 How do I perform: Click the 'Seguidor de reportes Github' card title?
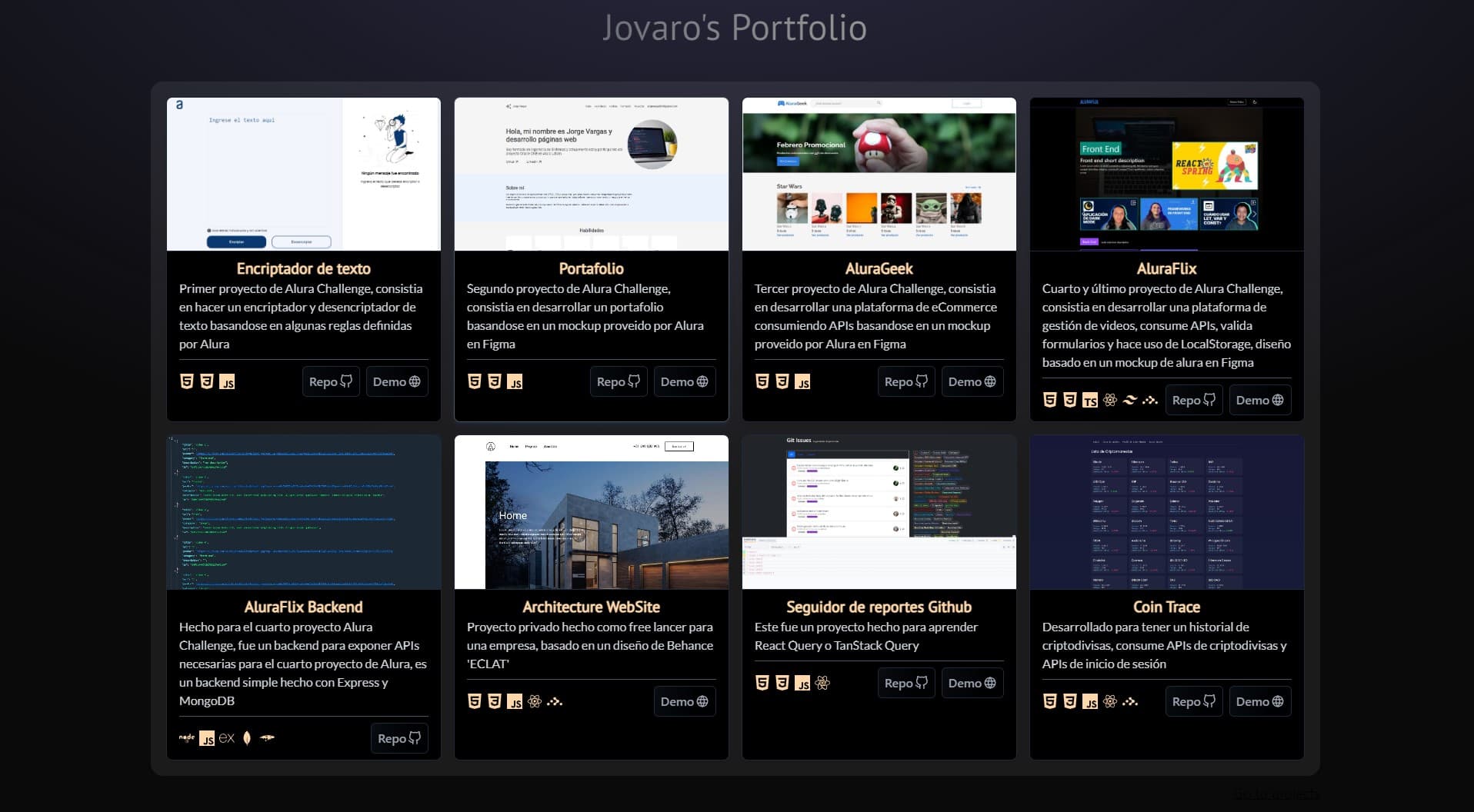(879, 607)
